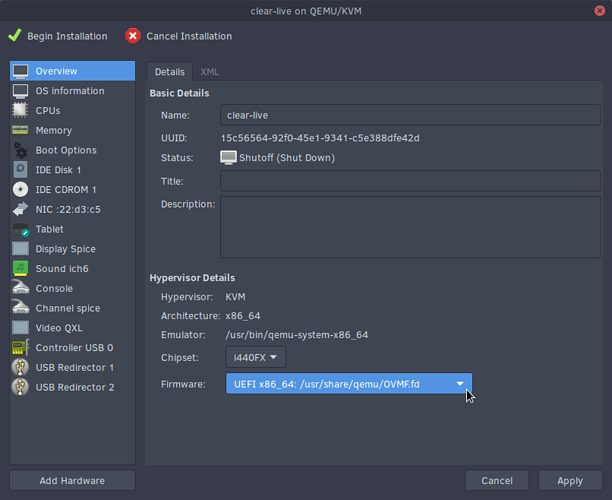Image resolution: width=612 pixels, height=500 pixels.
Task: Select the USB Redirector 2 icon
Action: (x=20, y=387)
